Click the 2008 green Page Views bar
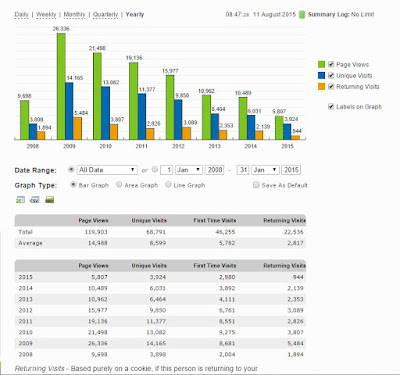The width and height of the screenshot is (400, 375). coord(24,120)
